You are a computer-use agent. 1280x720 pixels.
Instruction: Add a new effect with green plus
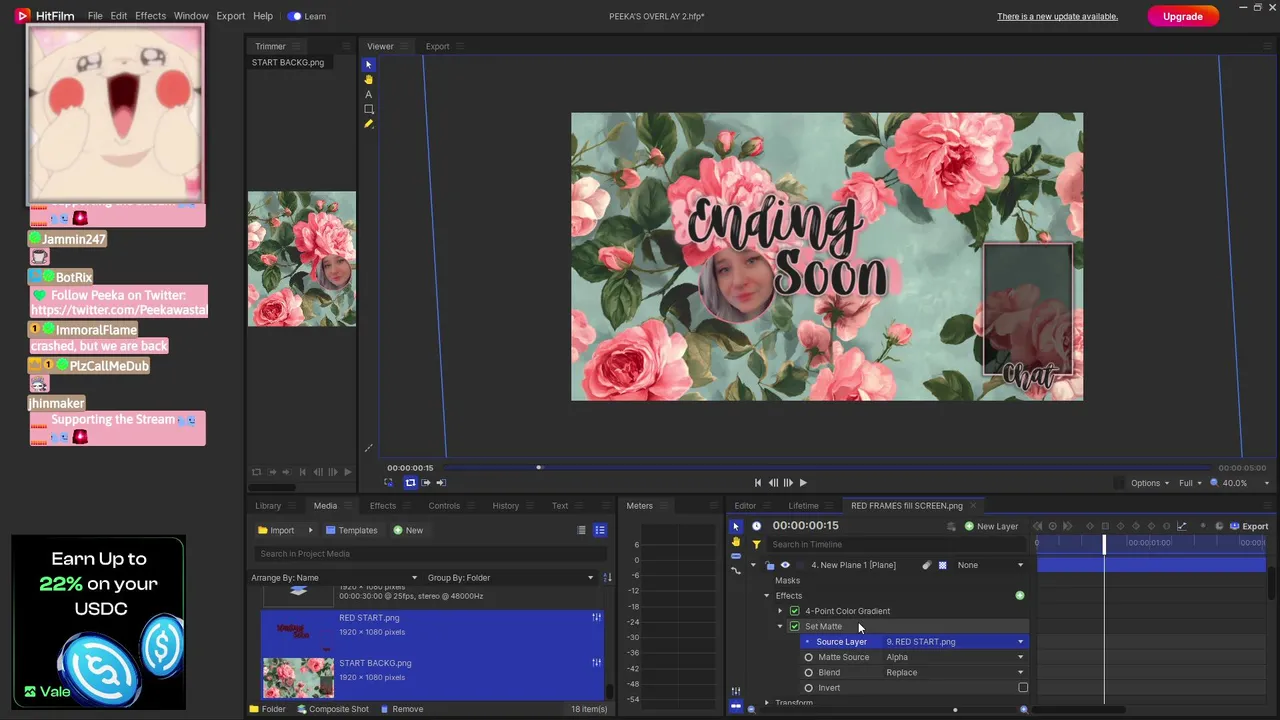[1020, 596]
